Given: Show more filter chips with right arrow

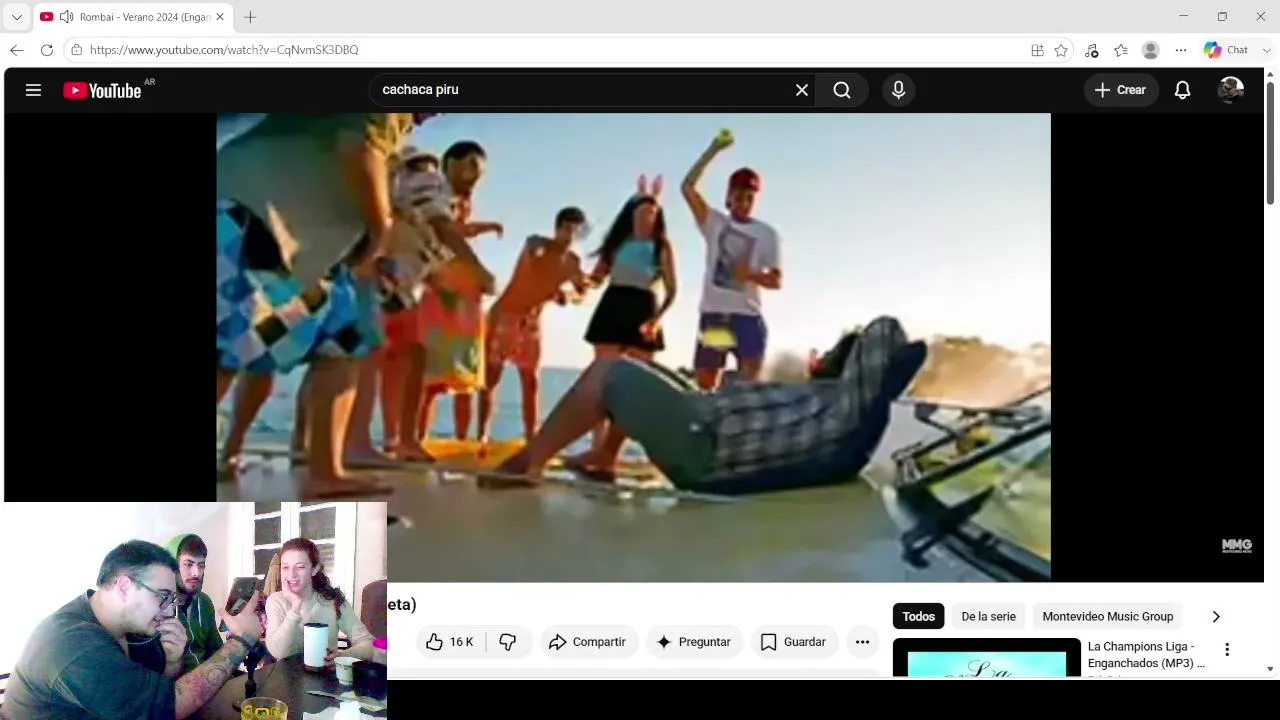Looking at the screenshot, I should click(x=1216, y=617).
